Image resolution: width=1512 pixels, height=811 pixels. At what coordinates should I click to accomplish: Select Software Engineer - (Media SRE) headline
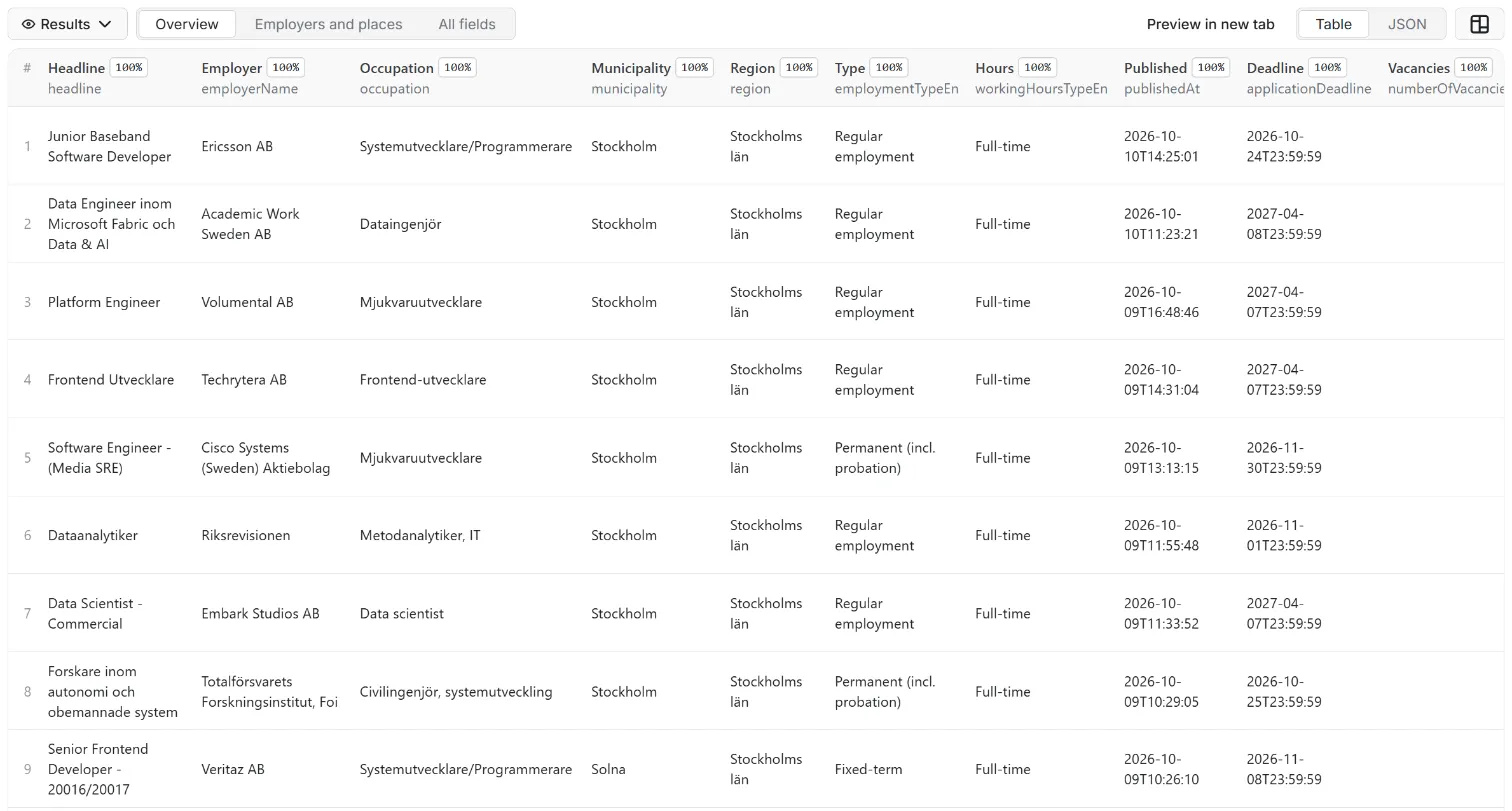[109, 458]
